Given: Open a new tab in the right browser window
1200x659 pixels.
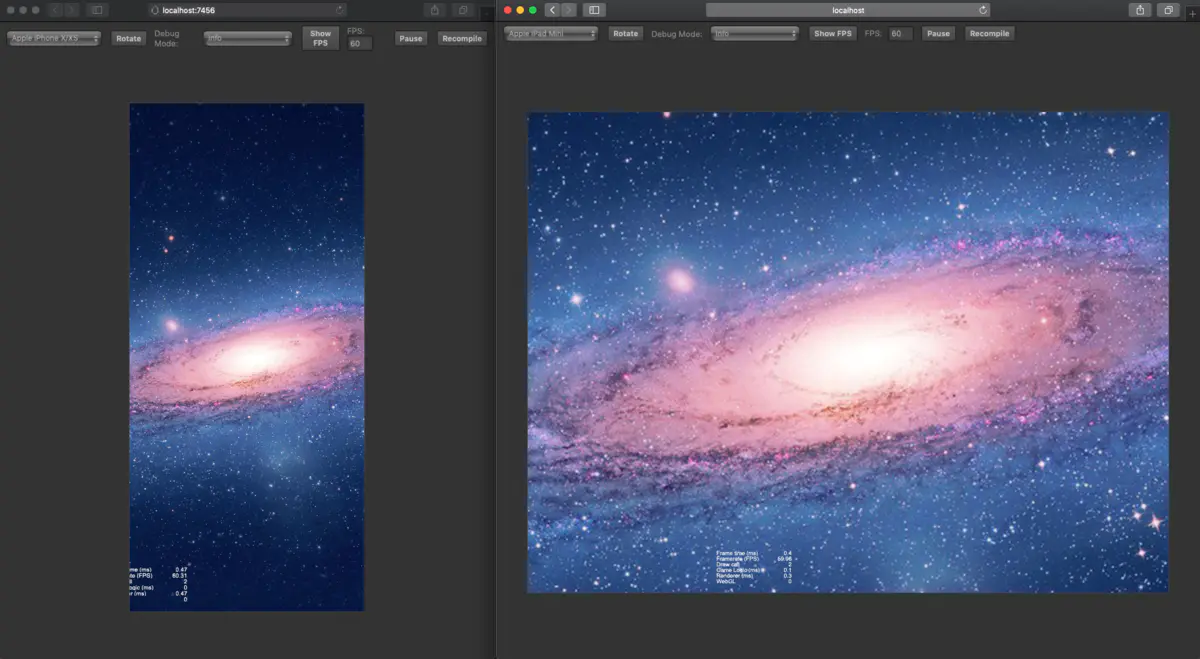Looking at the screenshot, I should click(1192, 12).
